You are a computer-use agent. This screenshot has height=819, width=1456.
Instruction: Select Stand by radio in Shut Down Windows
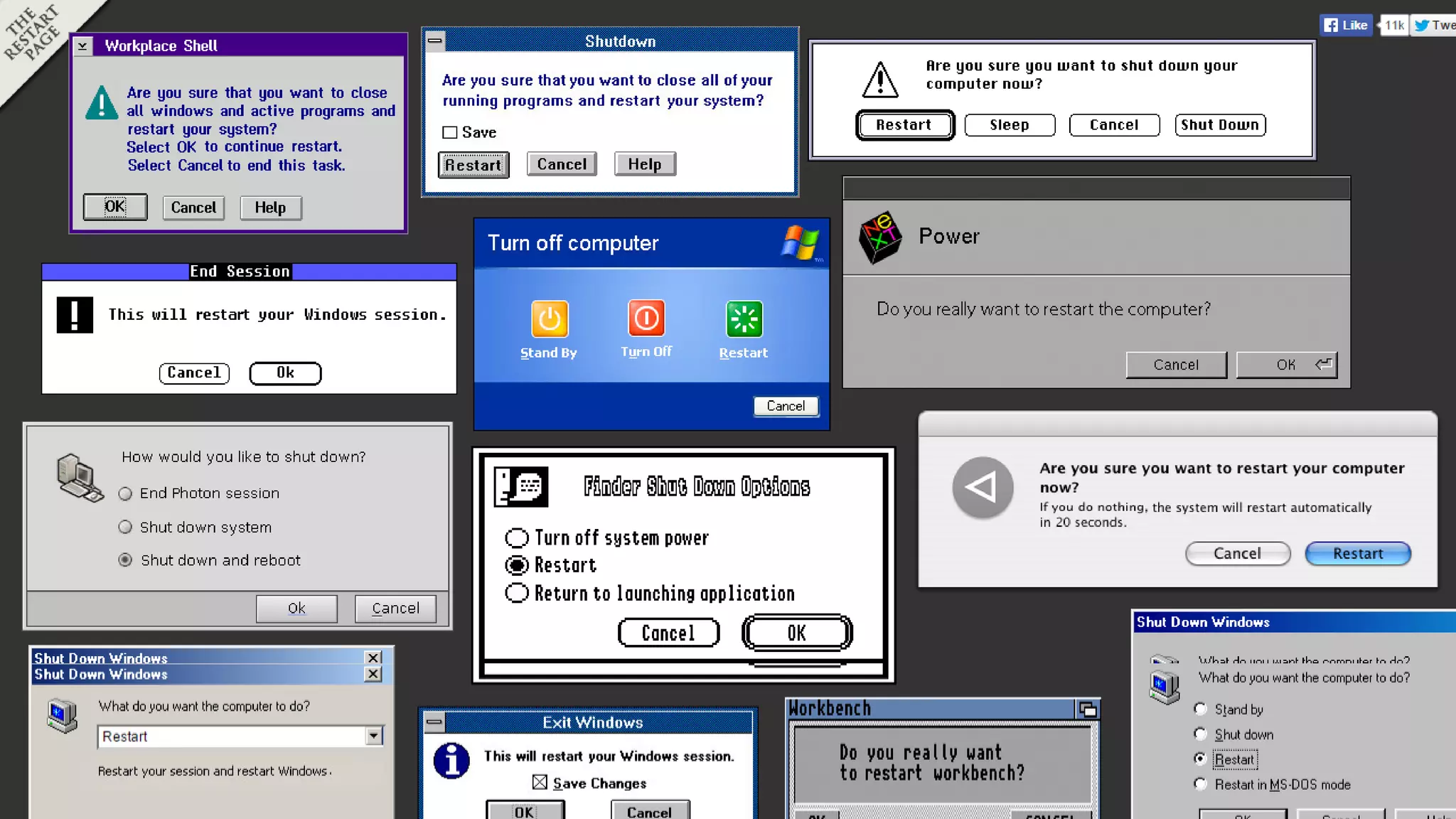click(x=1201, y=709)
